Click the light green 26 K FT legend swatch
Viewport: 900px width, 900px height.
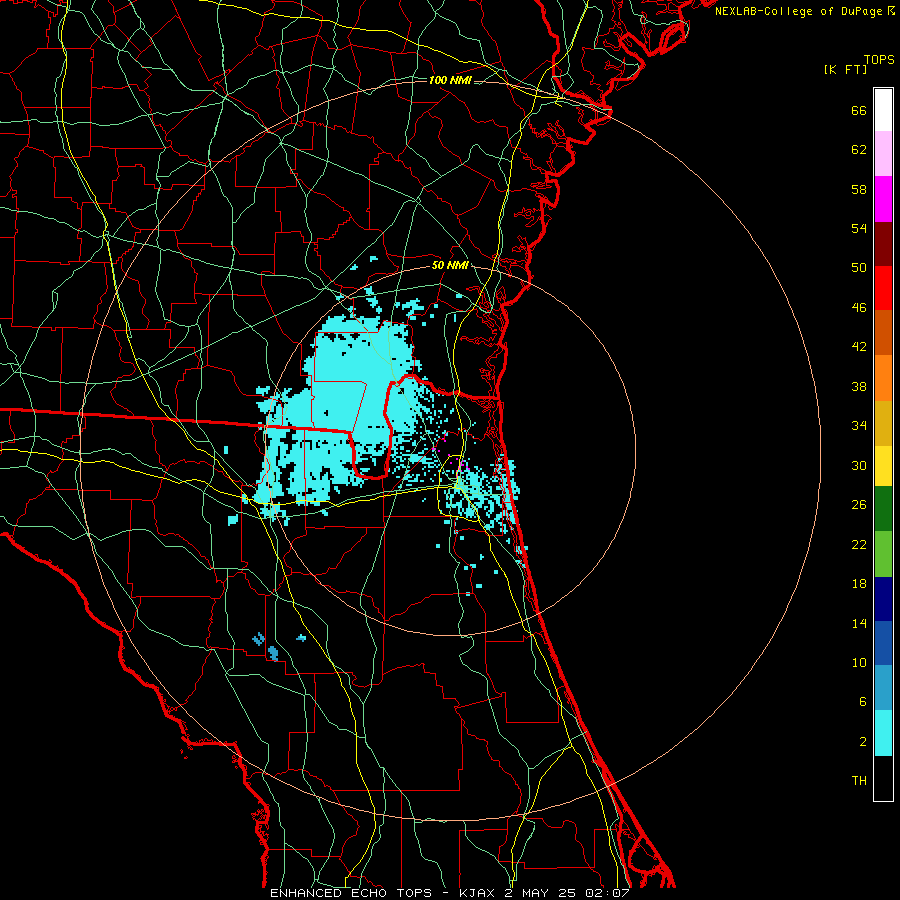(883, 554)
